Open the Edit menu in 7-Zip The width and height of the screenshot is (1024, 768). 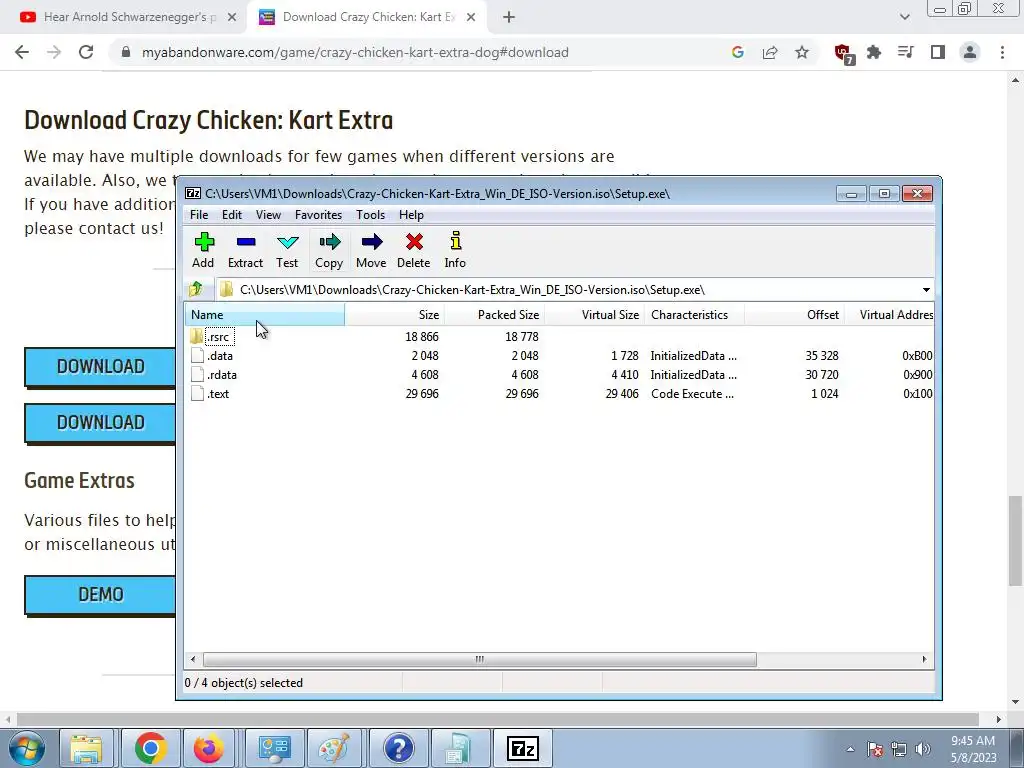pyautogui.click(x=232, y=215)
